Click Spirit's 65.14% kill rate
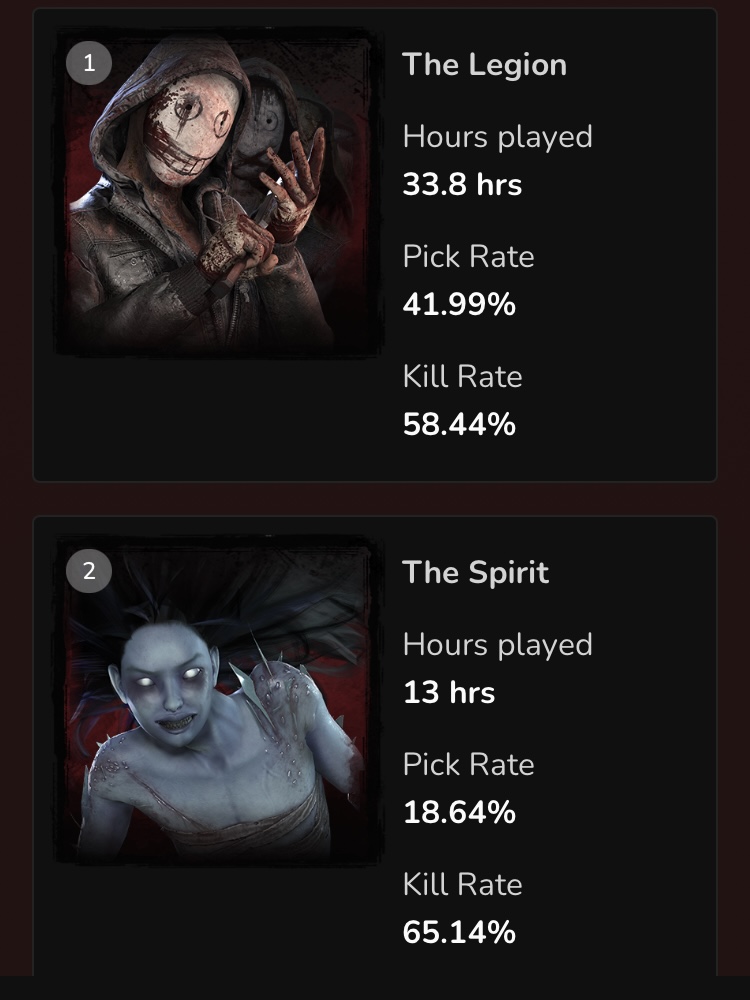 (459, 932)
